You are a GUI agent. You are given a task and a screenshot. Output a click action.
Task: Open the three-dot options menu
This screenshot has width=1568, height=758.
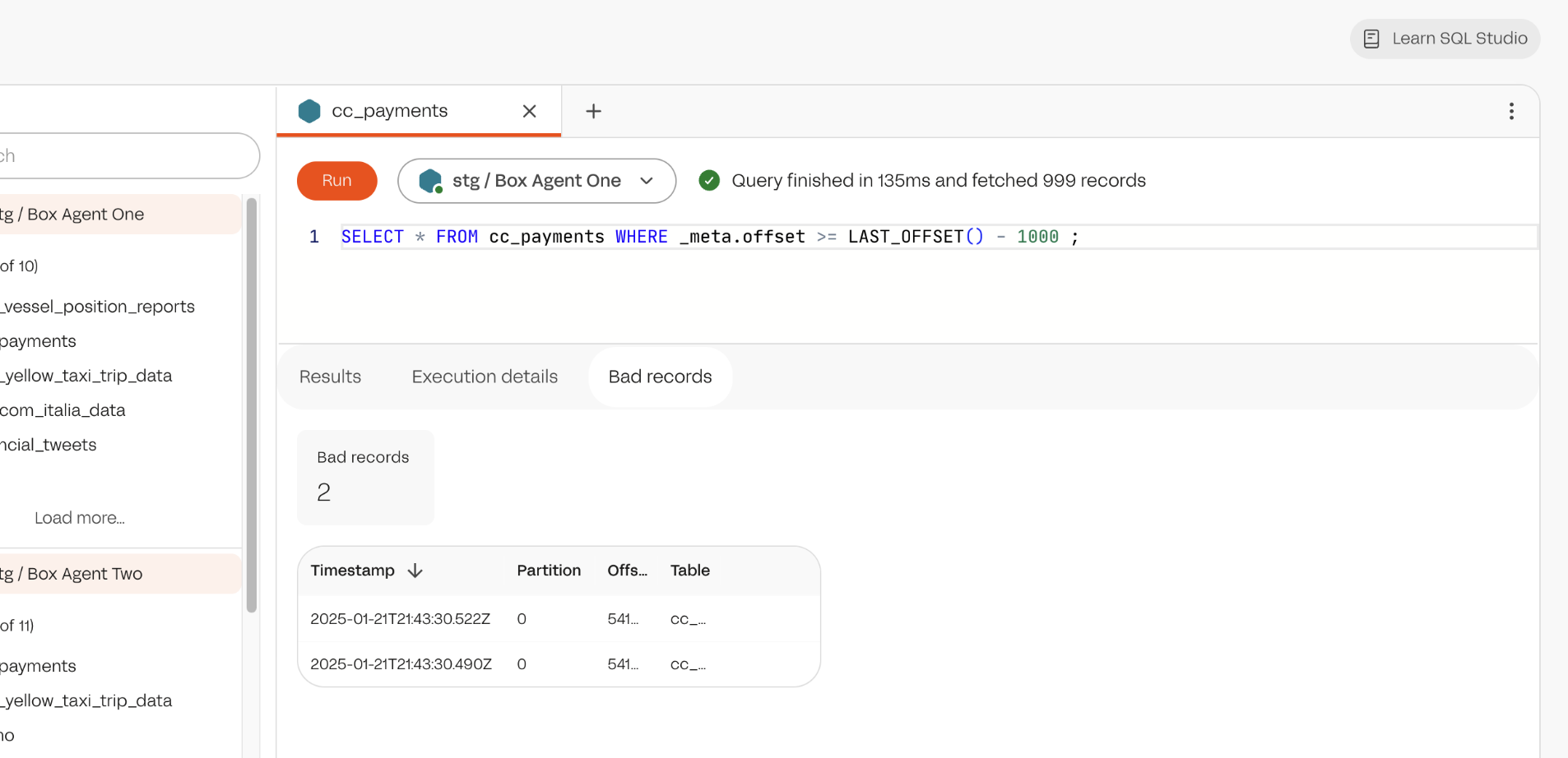point(1510,111)
